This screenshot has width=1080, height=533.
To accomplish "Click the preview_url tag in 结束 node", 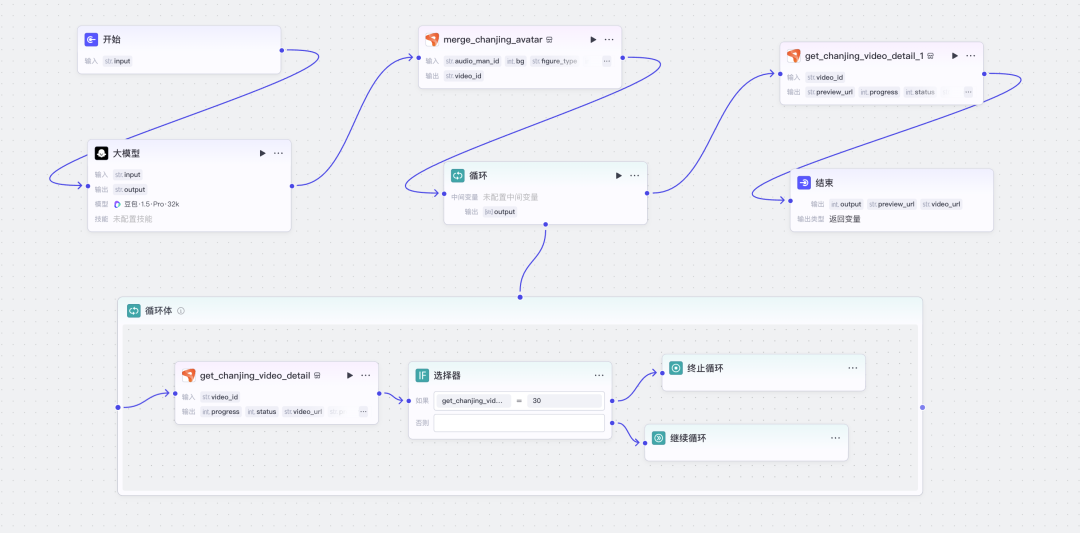I will click(891, 204).
